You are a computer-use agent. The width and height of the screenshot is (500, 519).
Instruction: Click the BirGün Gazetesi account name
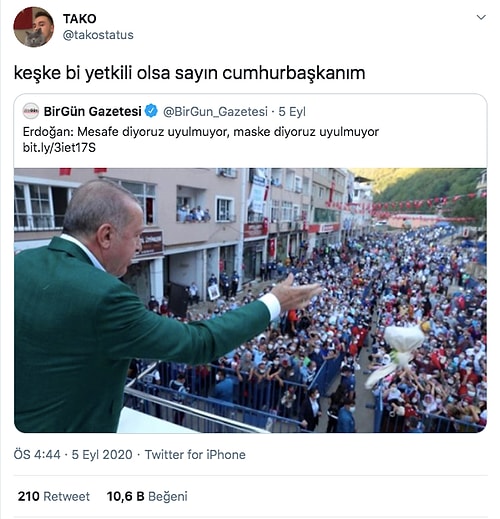point(93,111)
